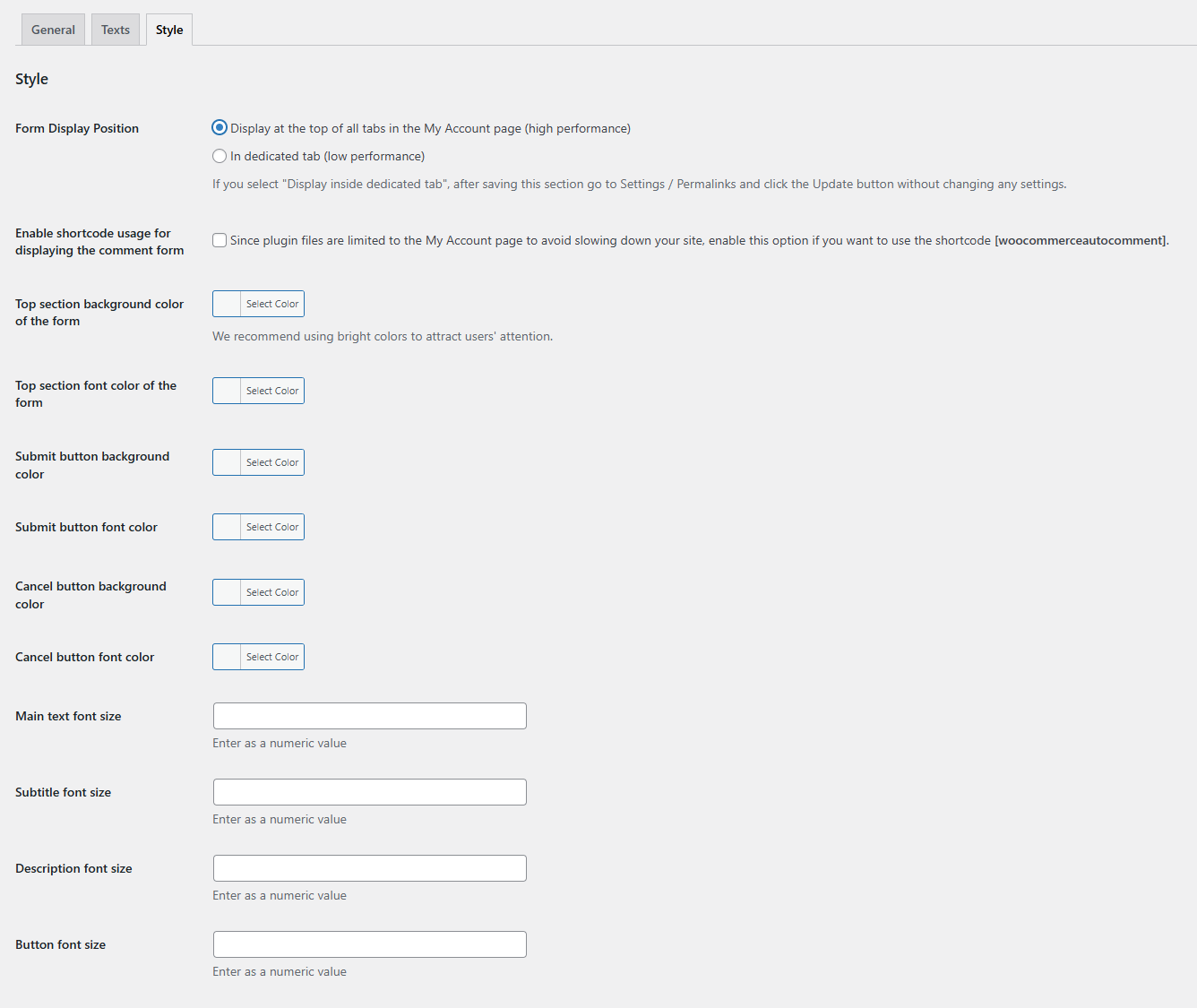Switch to the General tab

pos(53,30)
